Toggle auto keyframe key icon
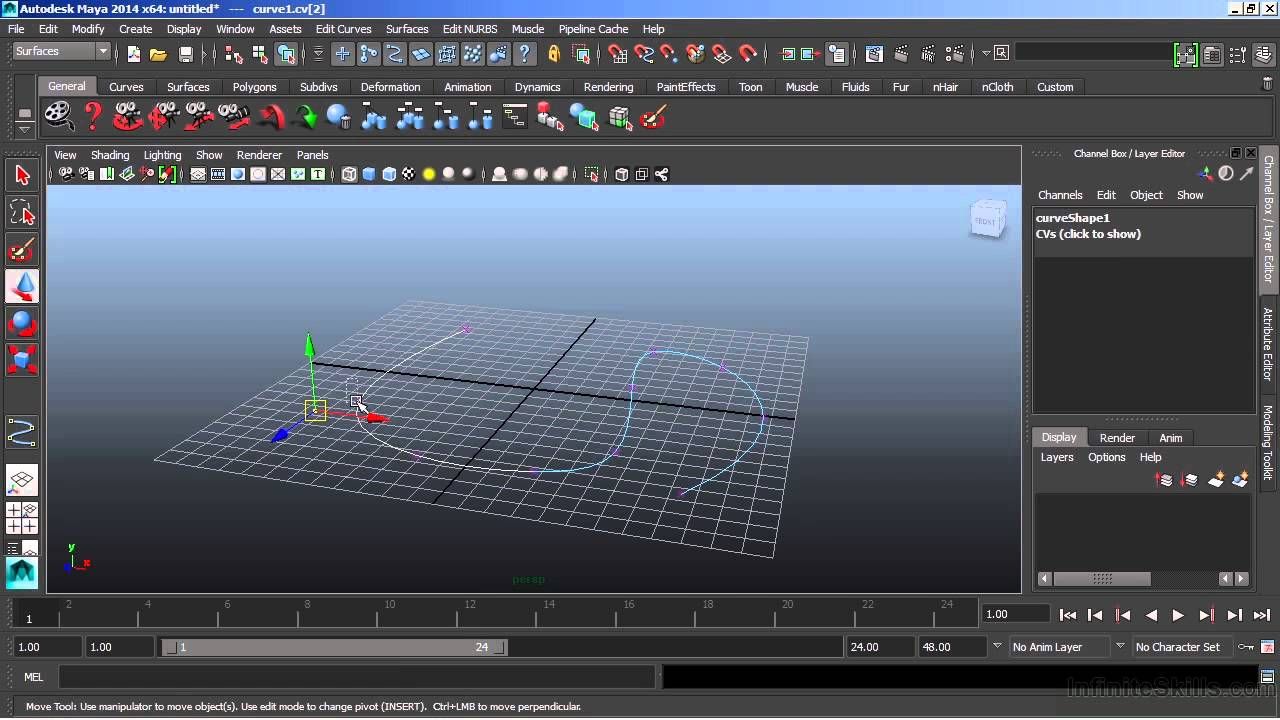1280x720 pixels. tap(1246, 647)
